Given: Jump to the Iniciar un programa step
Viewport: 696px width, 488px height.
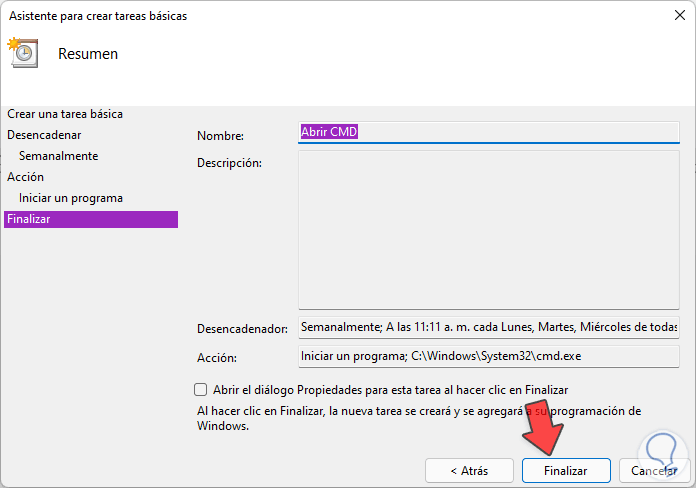Looking at the screenshot, I should (x=70, y=198).
